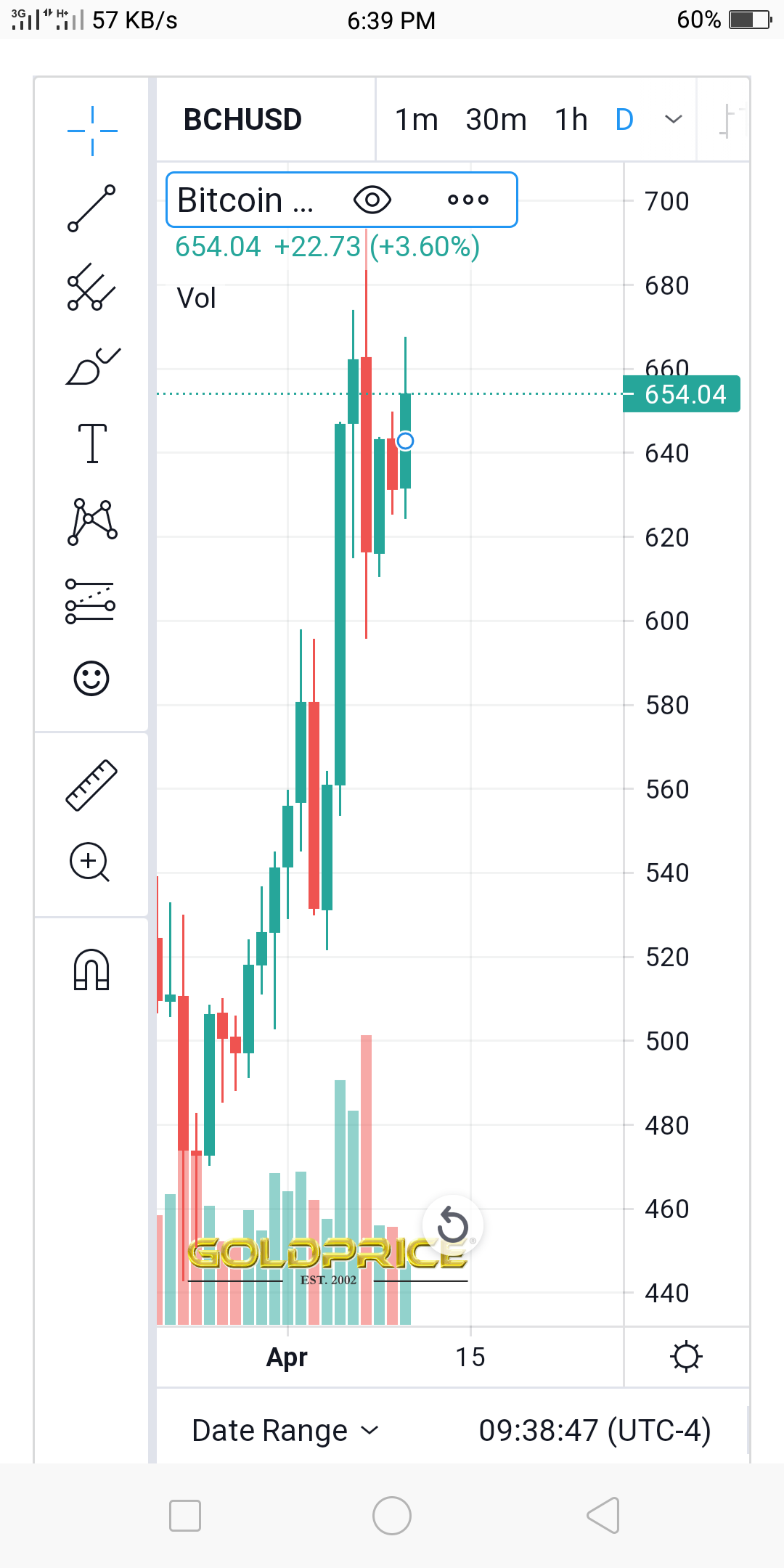Screen dimensions: 784x1568
Task: Switch to the 1h timeframe
Action: 571,120
